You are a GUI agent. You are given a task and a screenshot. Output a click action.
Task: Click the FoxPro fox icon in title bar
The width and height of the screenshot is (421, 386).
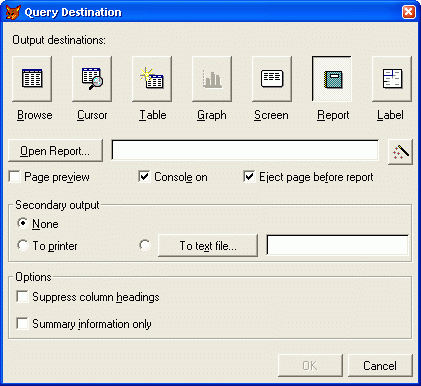pos(13,12)
